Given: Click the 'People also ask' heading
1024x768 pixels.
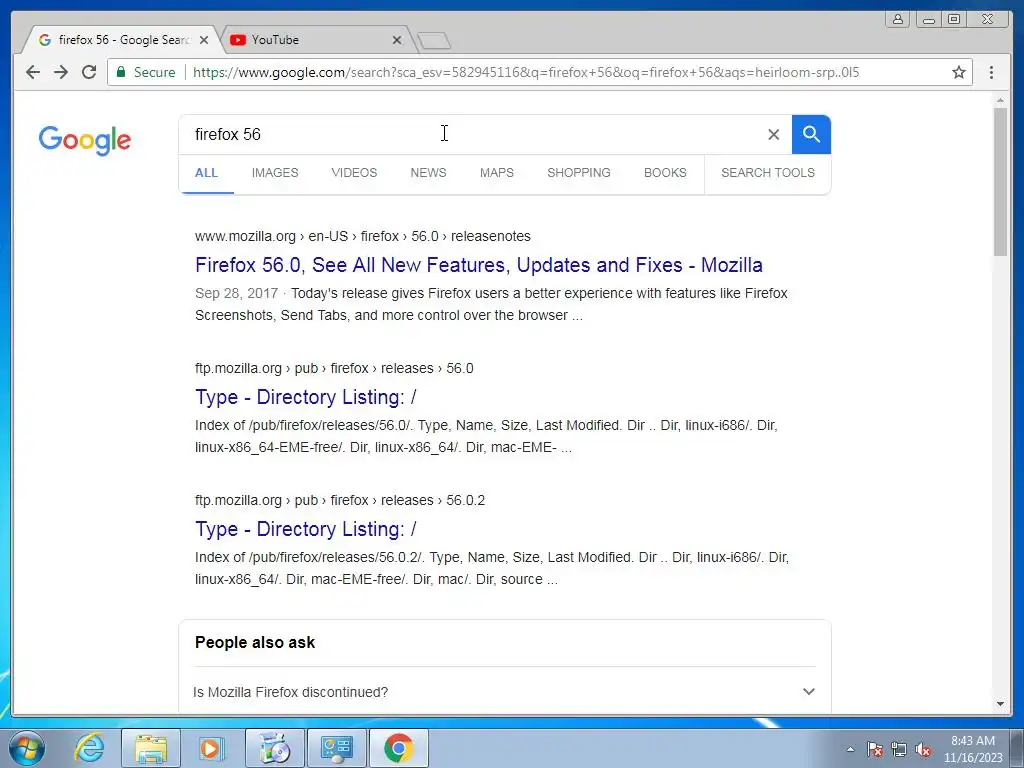Looking at the screenshot, I should [255, 643].
